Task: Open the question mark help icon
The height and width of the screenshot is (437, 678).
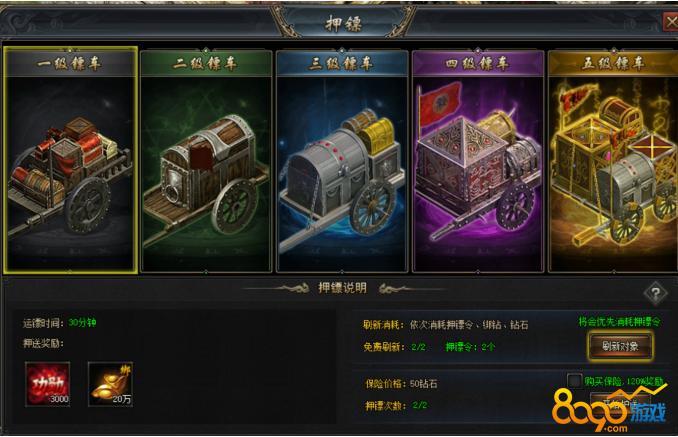Action: [656, 294]
